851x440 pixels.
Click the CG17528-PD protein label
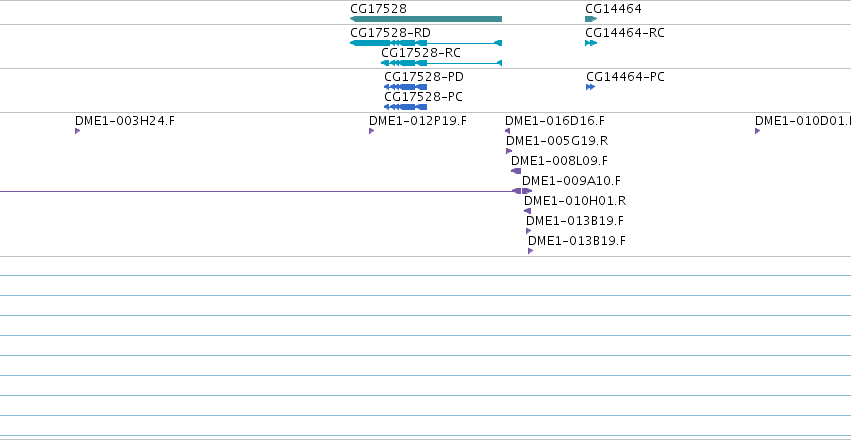(x=424, y=77)
